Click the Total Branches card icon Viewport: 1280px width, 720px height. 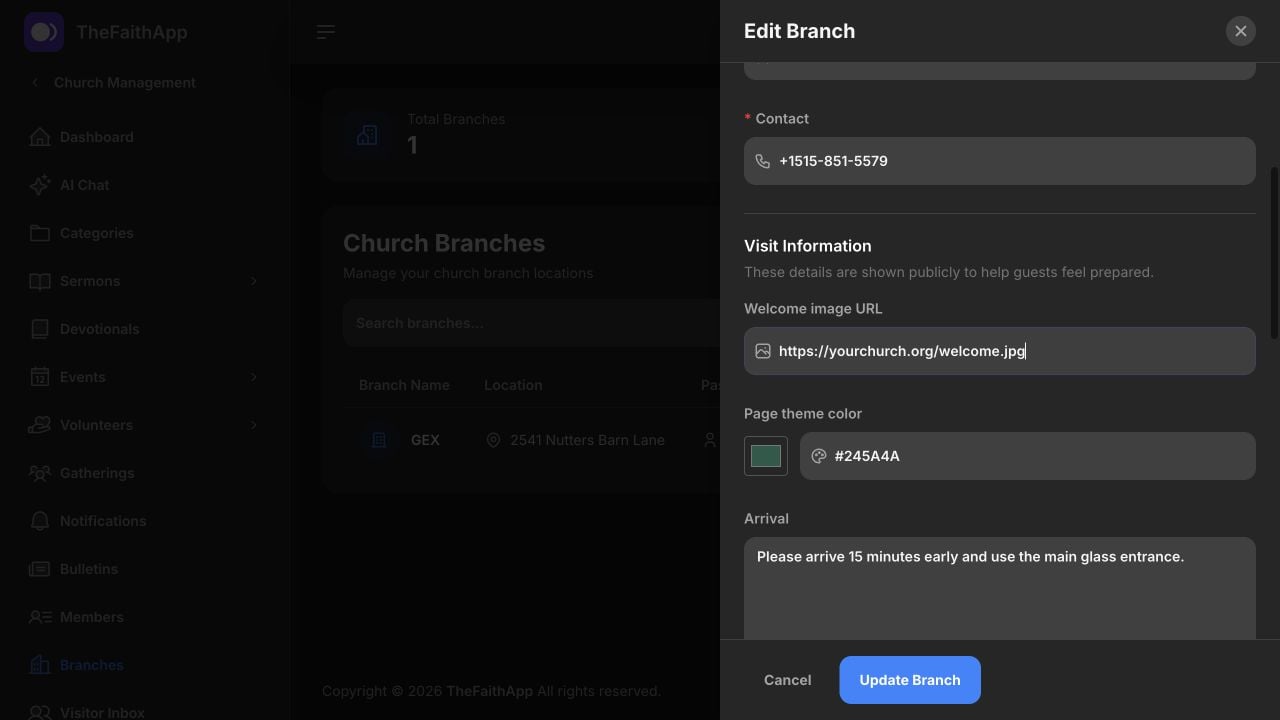(x=367, y=134)
